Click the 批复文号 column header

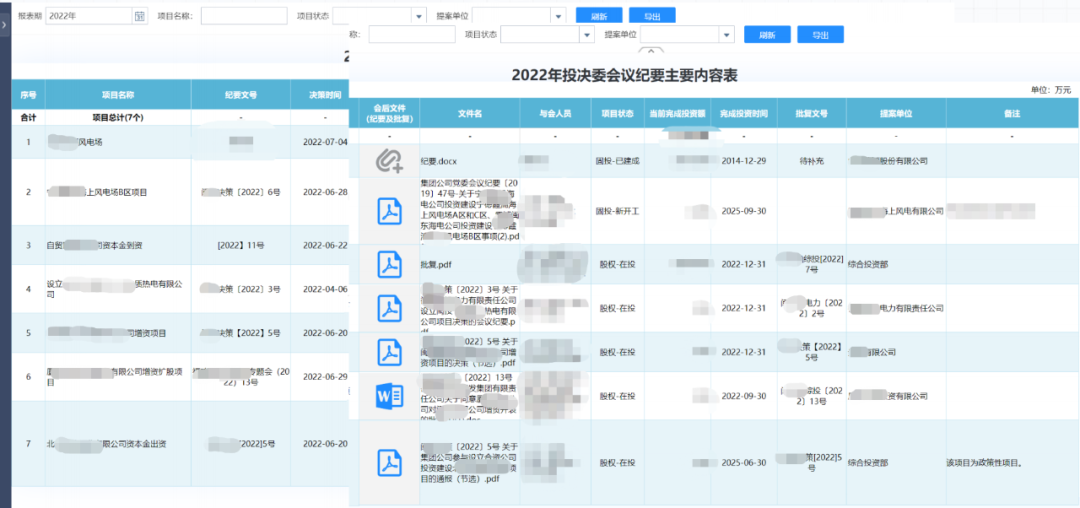point(811,114)
